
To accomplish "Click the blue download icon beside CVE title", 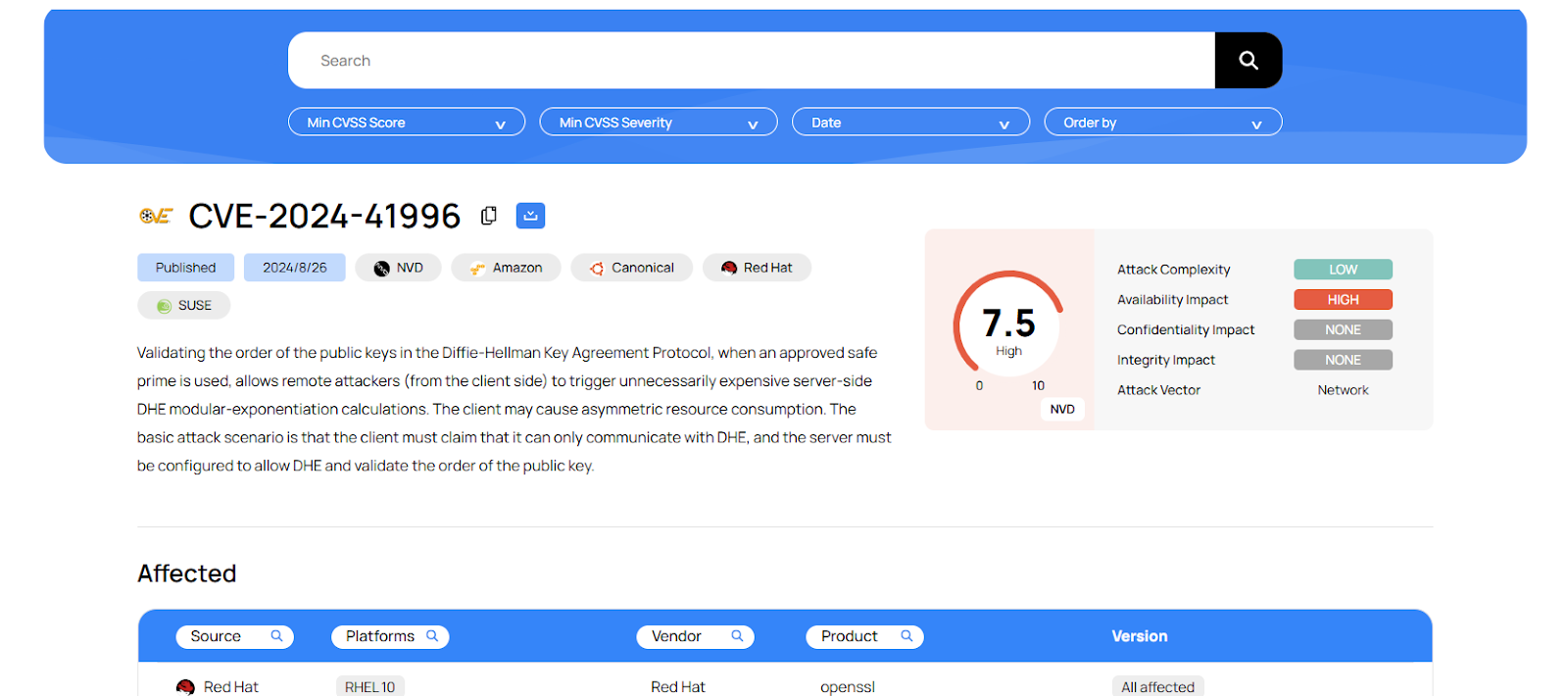I will (530, 216).
